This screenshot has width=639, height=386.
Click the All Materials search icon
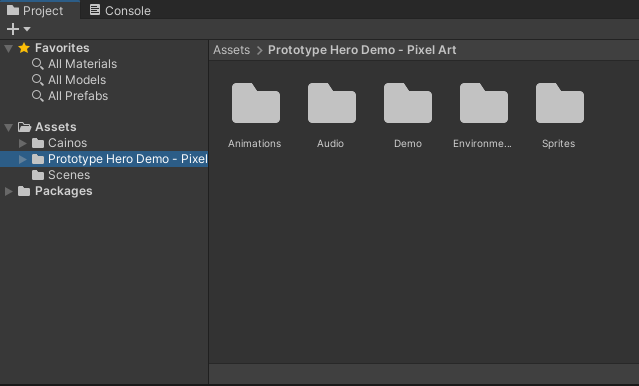37,64
